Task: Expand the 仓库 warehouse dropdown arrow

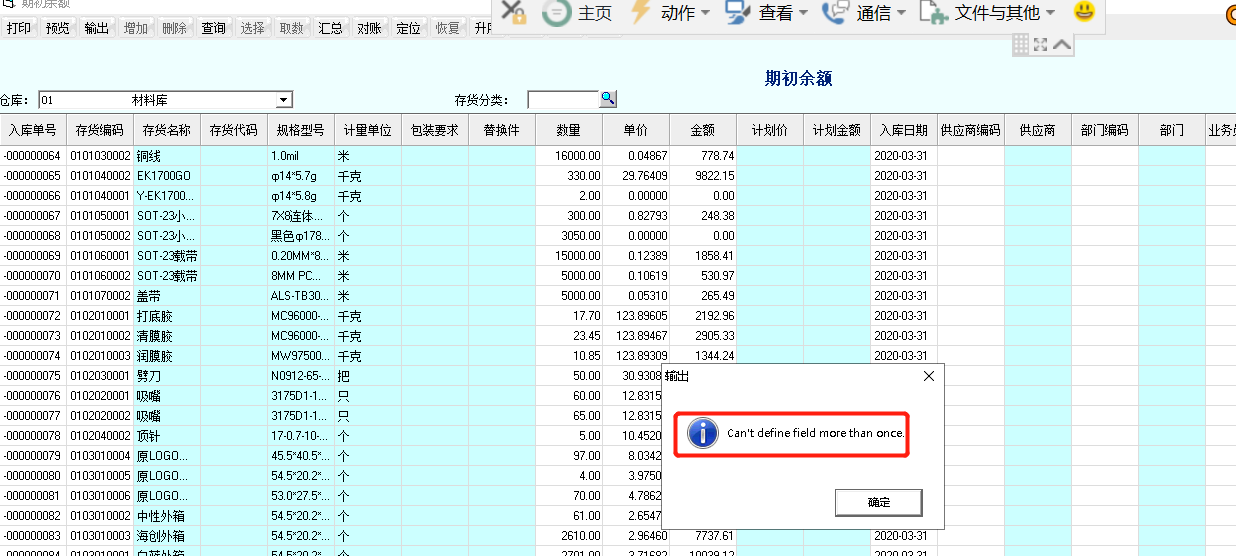Action: [x=284, y=100]
